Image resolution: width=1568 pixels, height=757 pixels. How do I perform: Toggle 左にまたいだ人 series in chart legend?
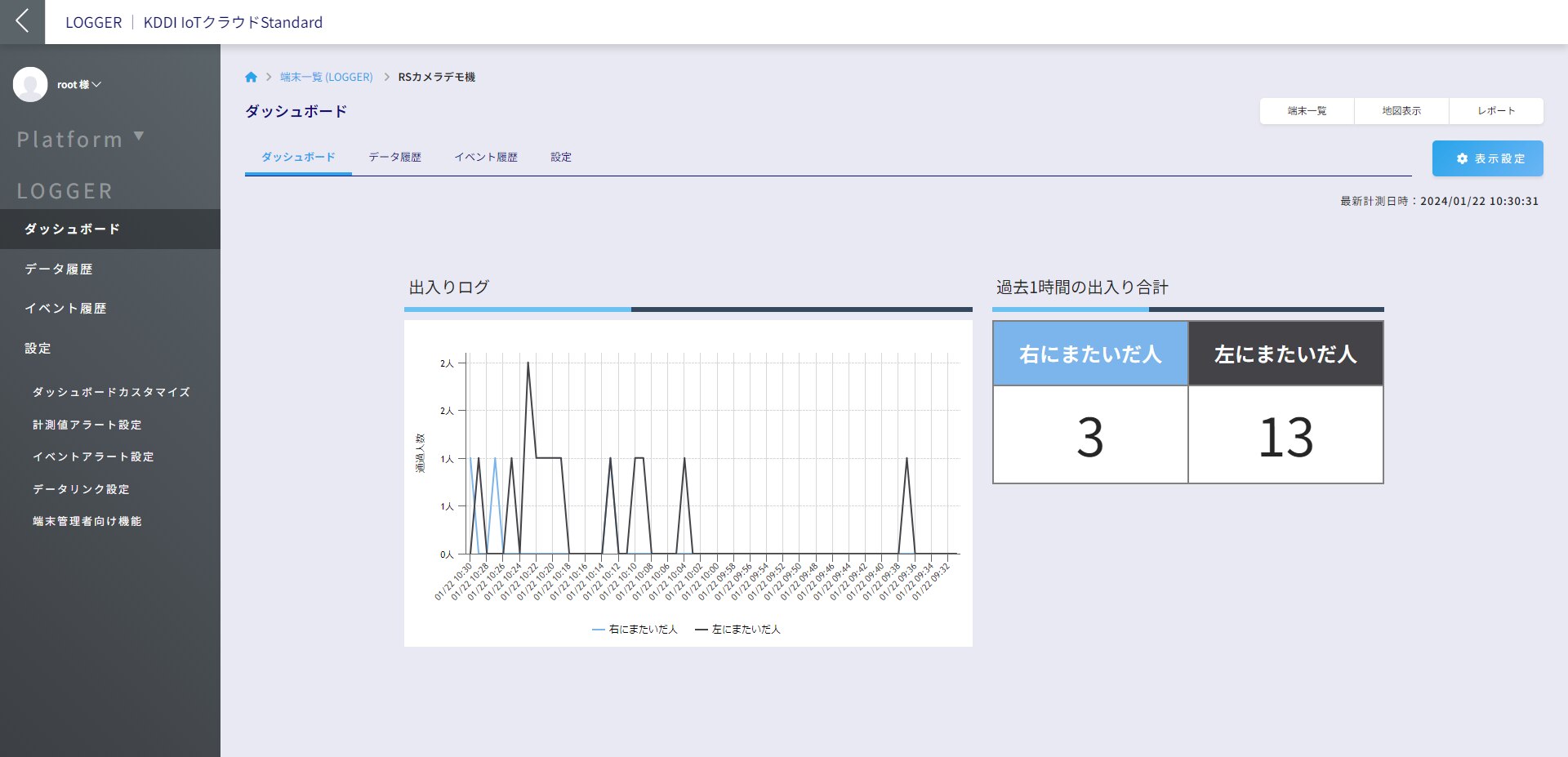point(737,630)
